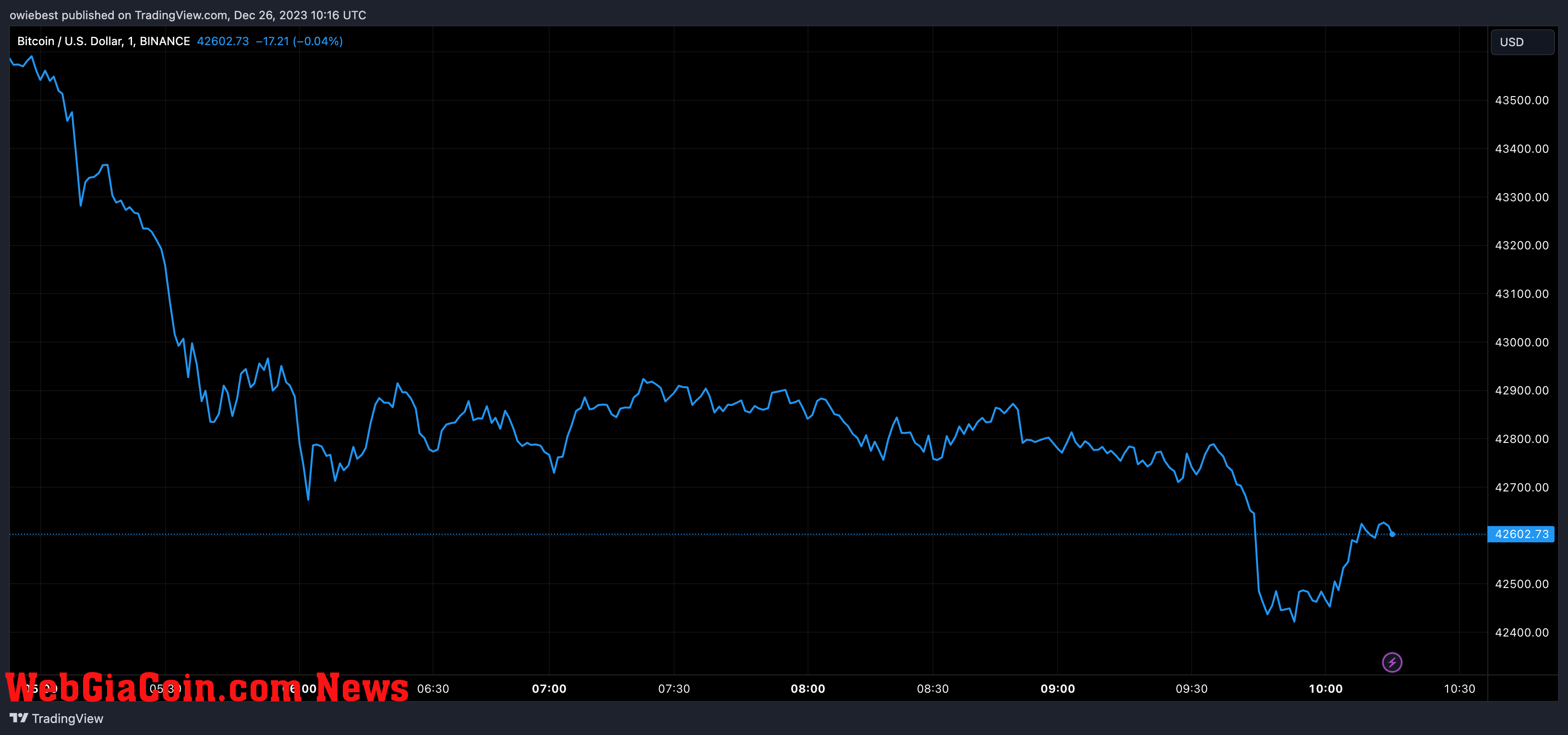Screen dimensions: 1568x735
Task: Click the 43400.00 price axis label
Action: pos(1522,148)
